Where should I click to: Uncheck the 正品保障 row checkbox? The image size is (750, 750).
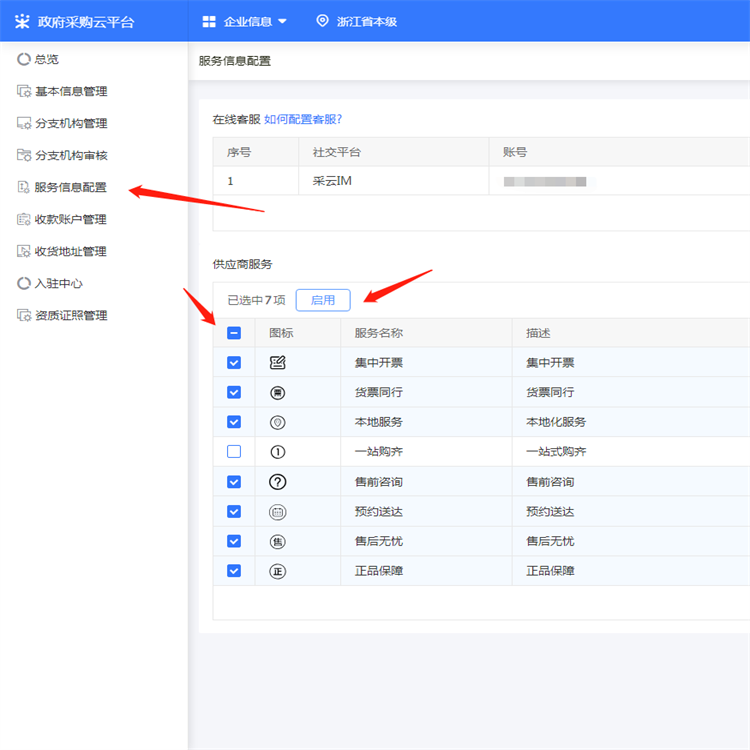click(234, 571)
